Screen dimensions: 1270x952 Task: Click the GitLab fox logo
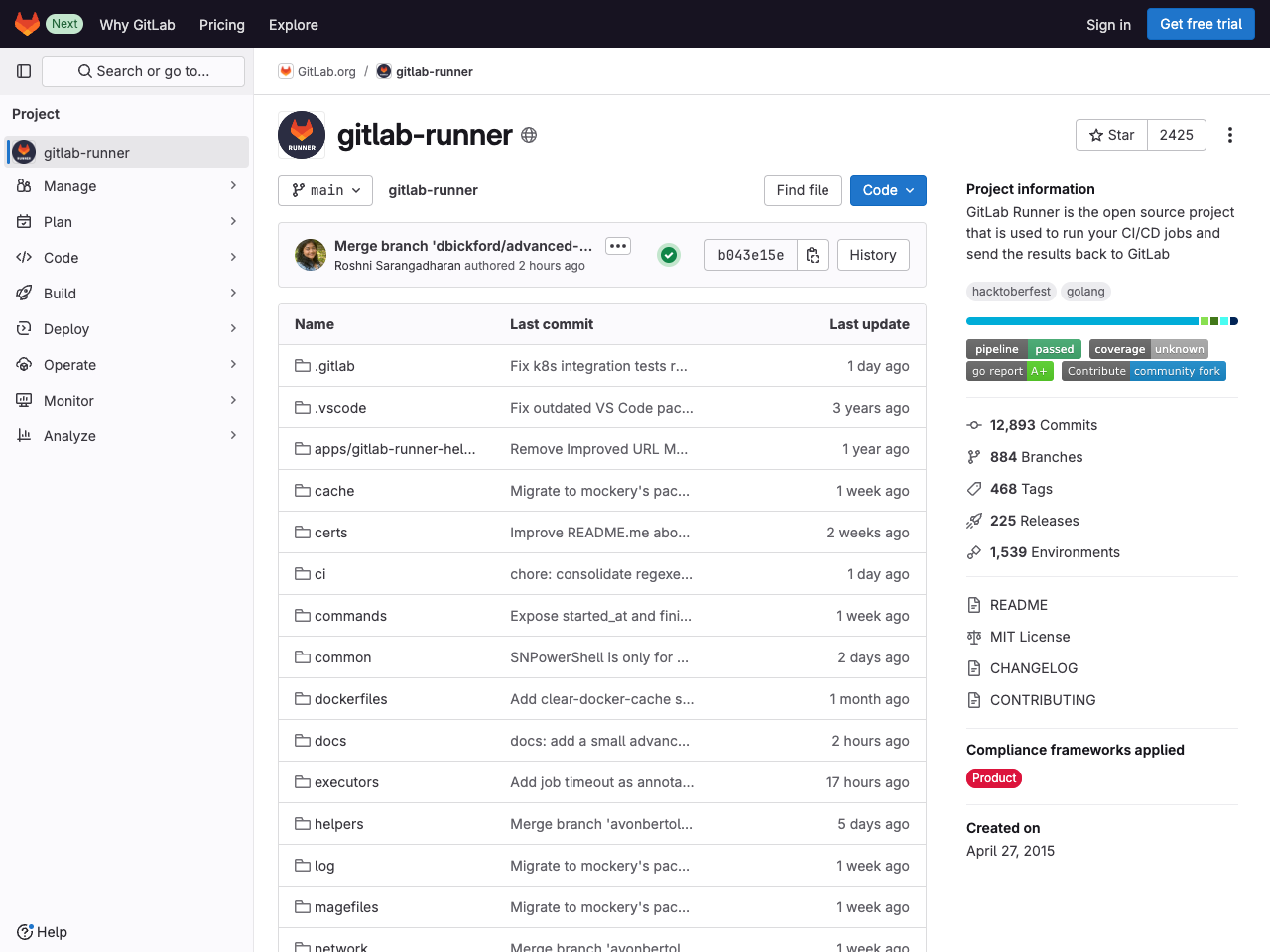(x=27, y=24)
